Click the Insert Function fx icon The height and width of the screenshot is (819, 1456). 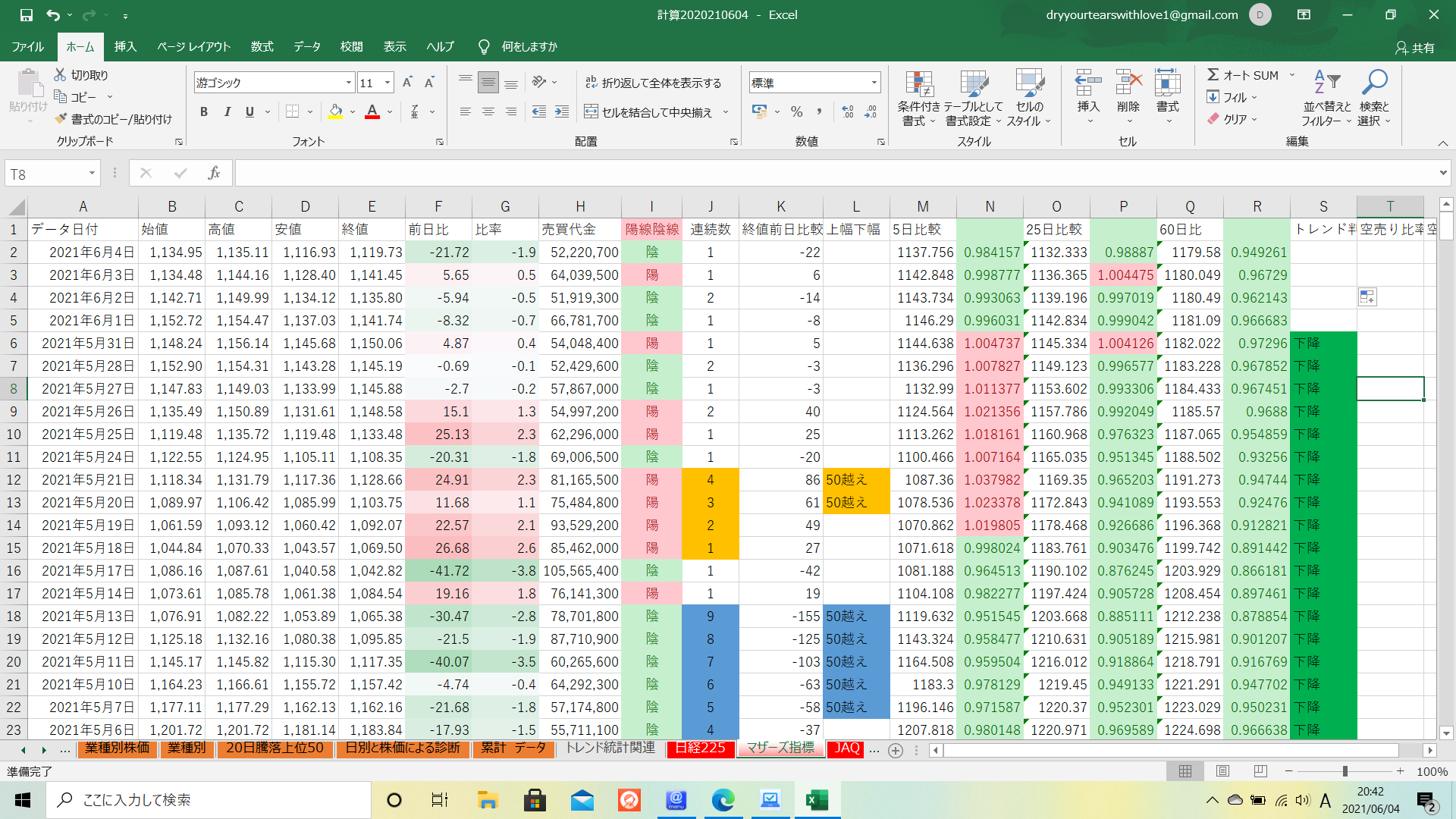214,174
